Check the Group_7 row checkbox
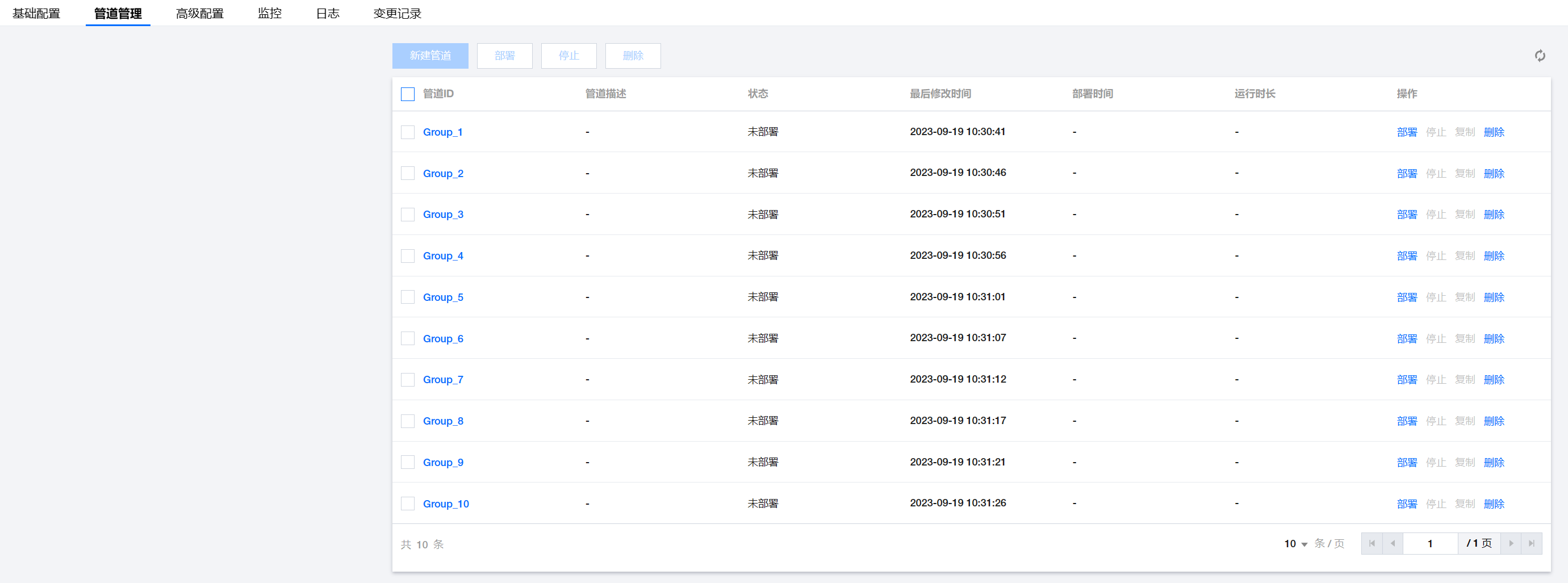 click(408, 380)
